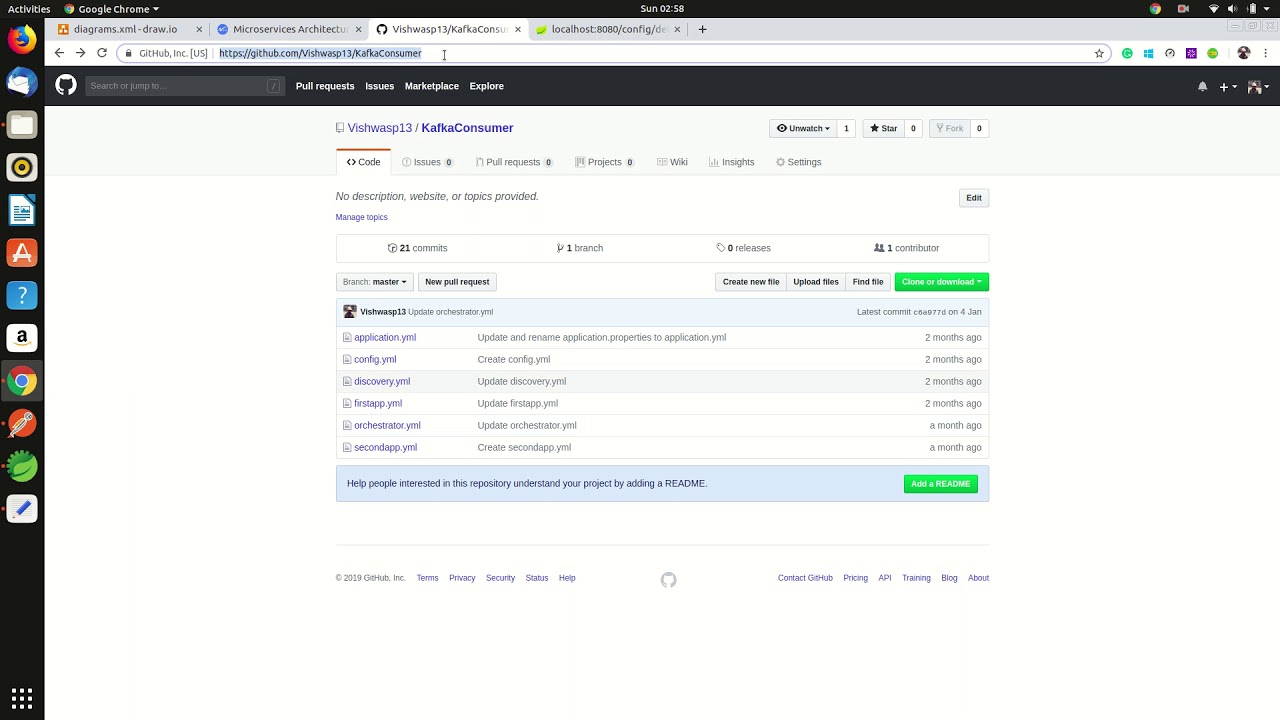Open the GitHub logo home link
The image size is (1280, 720).
(66, 86)
